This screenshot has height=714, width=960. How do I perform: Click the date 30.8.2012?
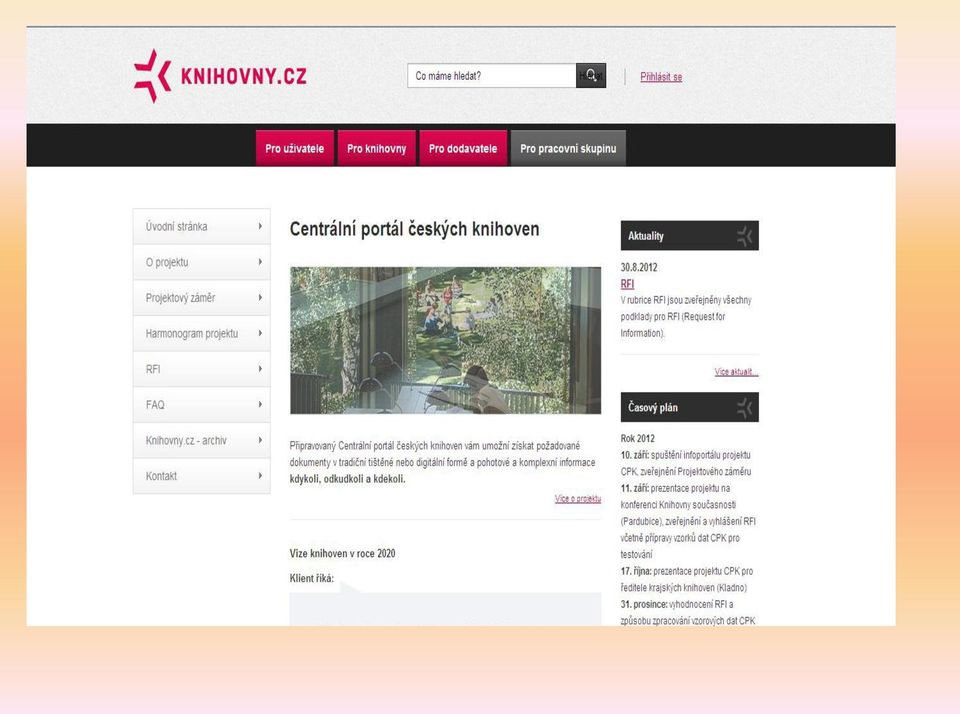click(639, 268)
